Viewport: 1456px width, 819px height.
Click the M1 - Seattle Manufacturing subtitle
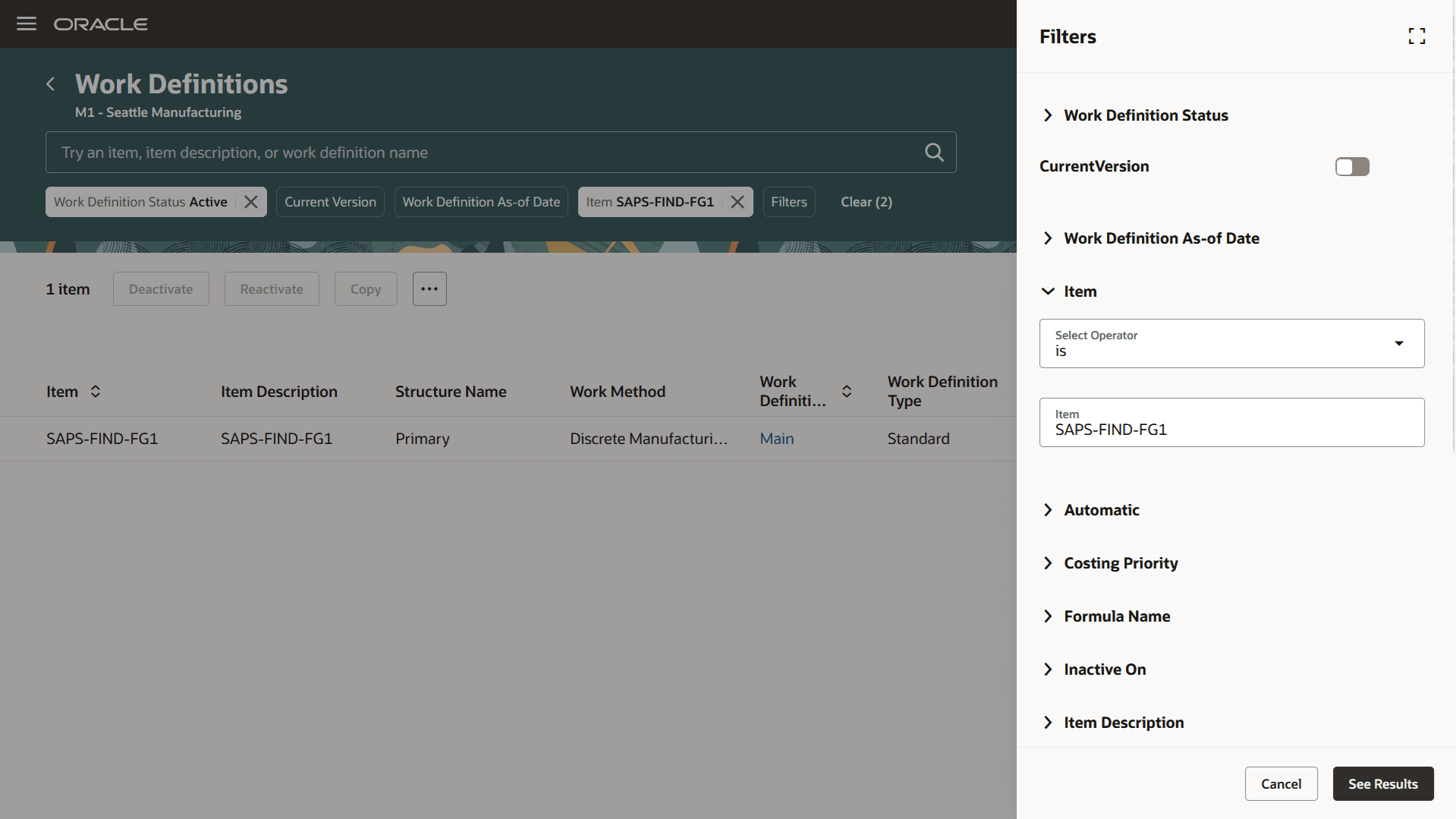coord(158,112)
